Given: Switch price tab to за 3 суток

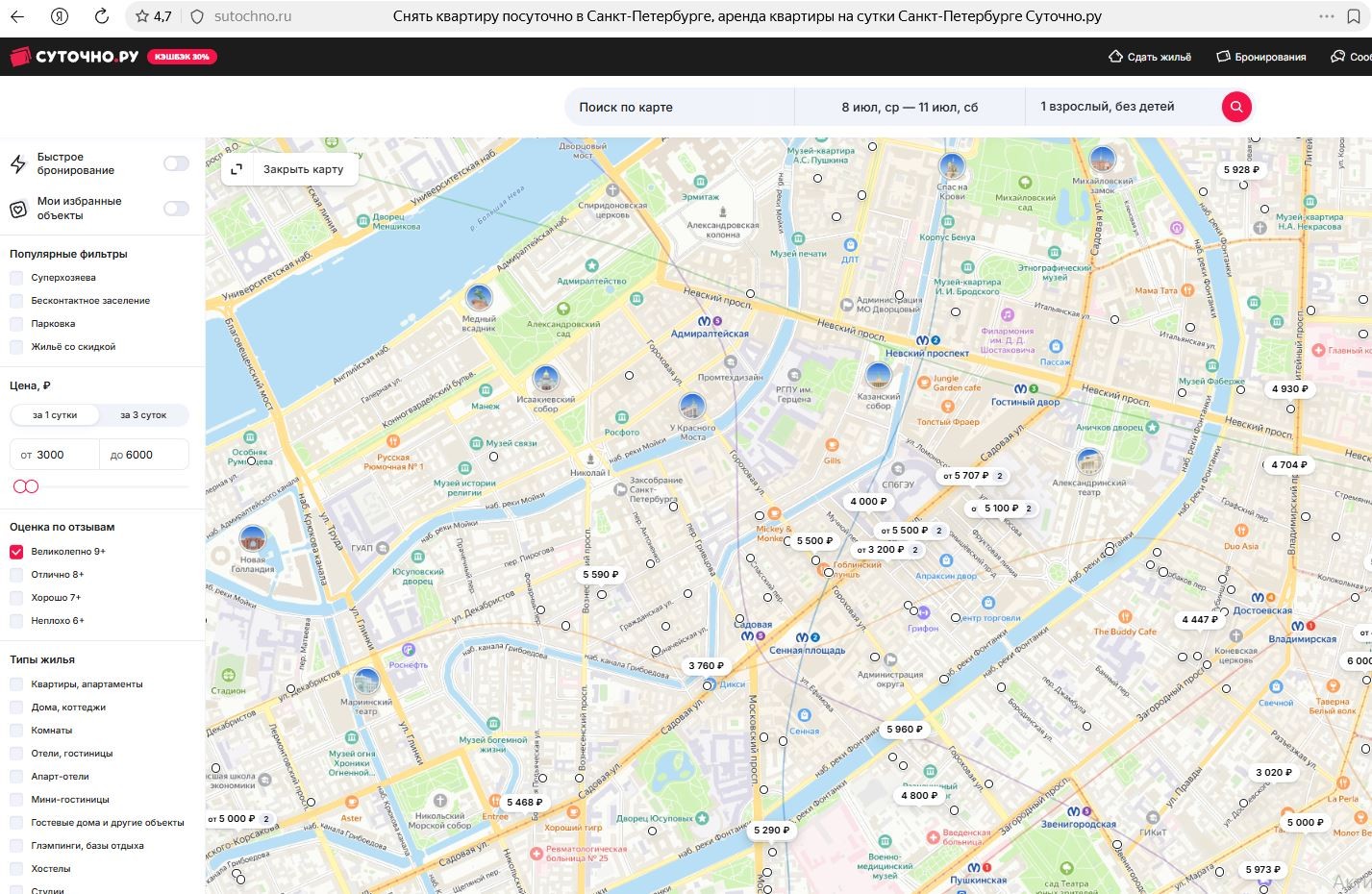Looking at the screenshot, I should click(x=143, y=415).
